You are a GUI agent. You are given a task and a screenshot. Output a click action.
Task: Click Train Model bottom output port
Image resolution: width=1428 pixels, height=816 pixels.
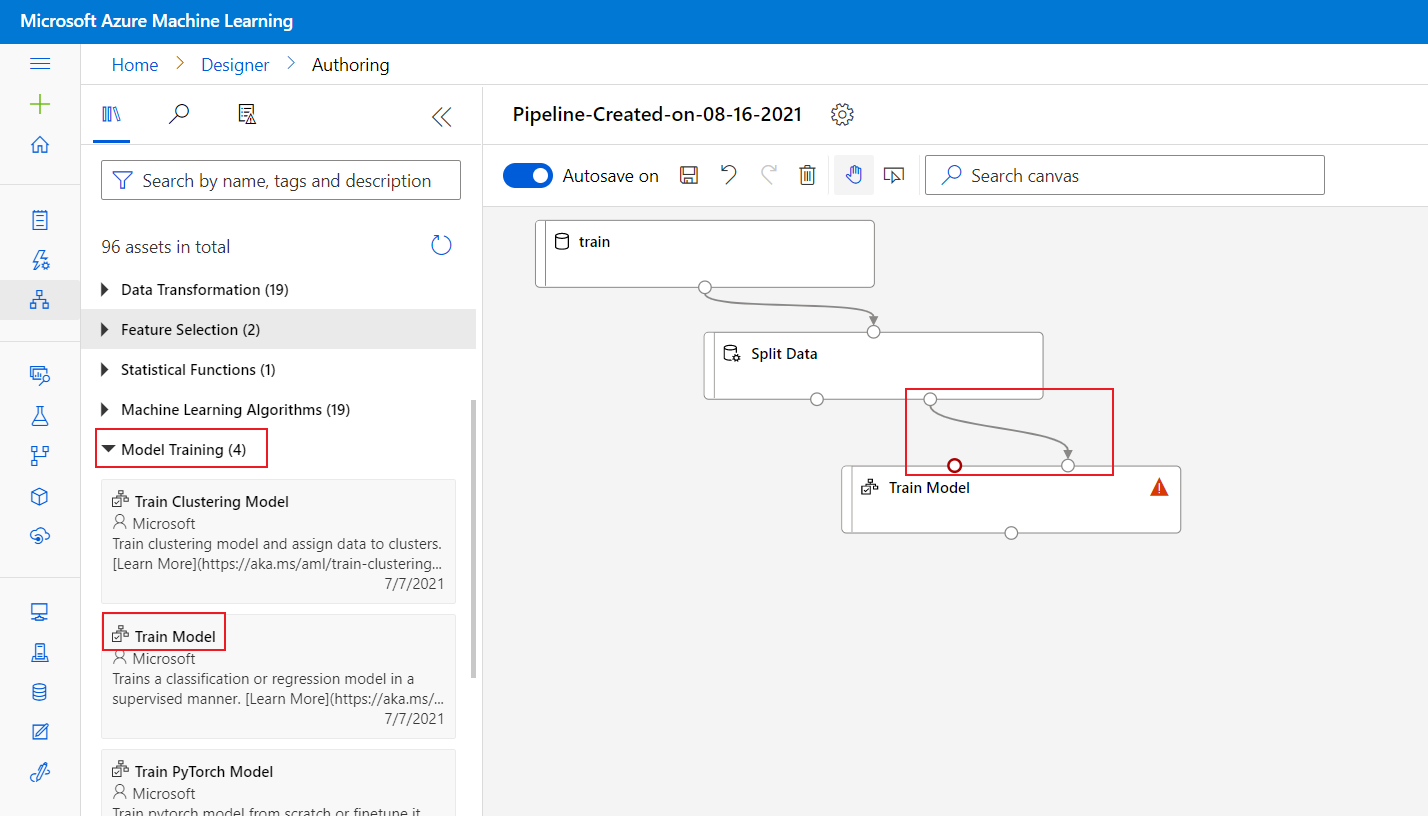[1011, 533]
